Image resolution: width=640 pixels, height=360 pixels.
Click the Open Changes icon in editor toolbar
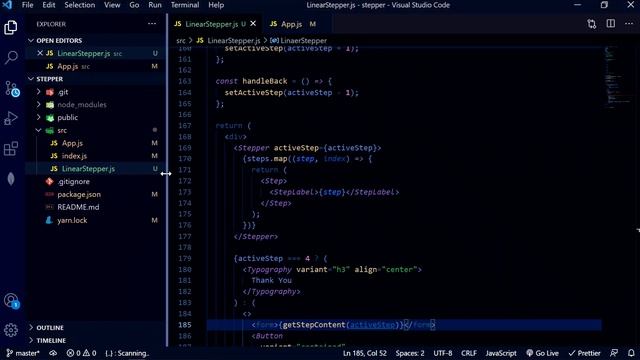point(592,24)
